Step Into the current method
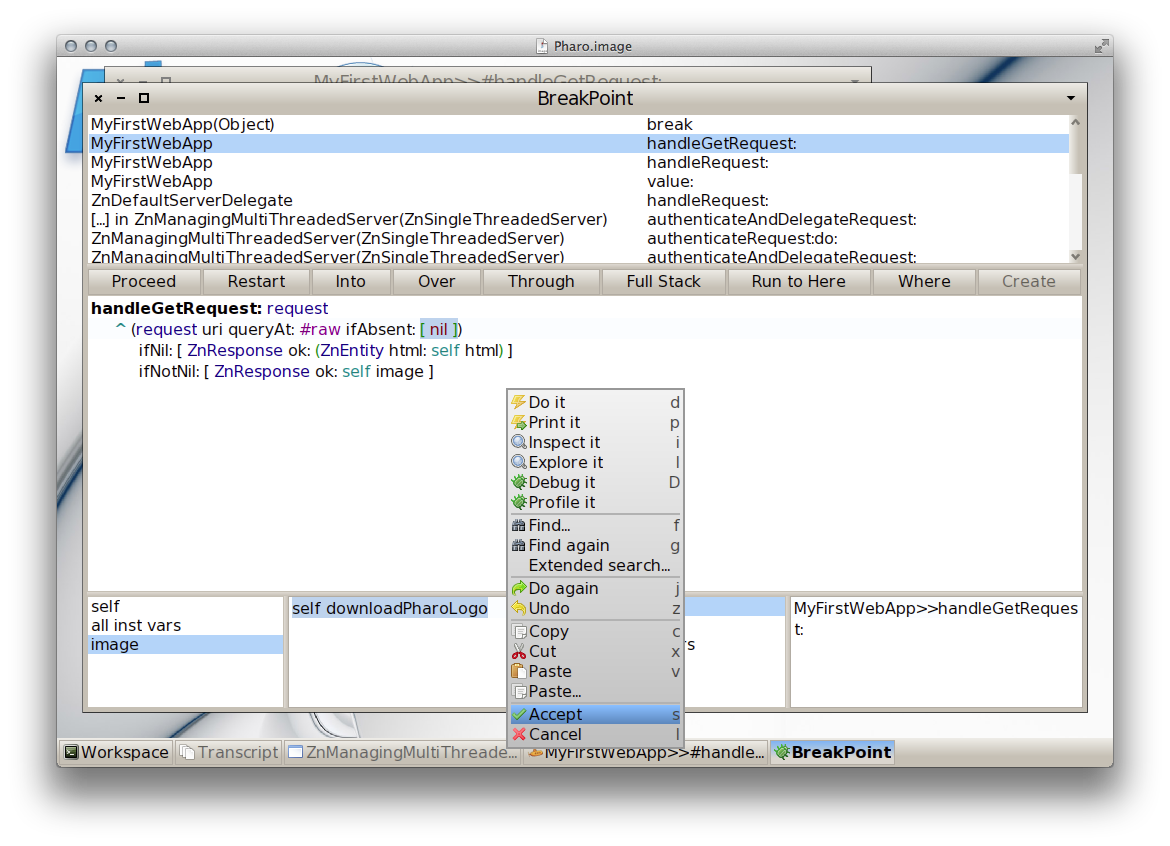Viewport: 1170px width, 846px height. 351,282
